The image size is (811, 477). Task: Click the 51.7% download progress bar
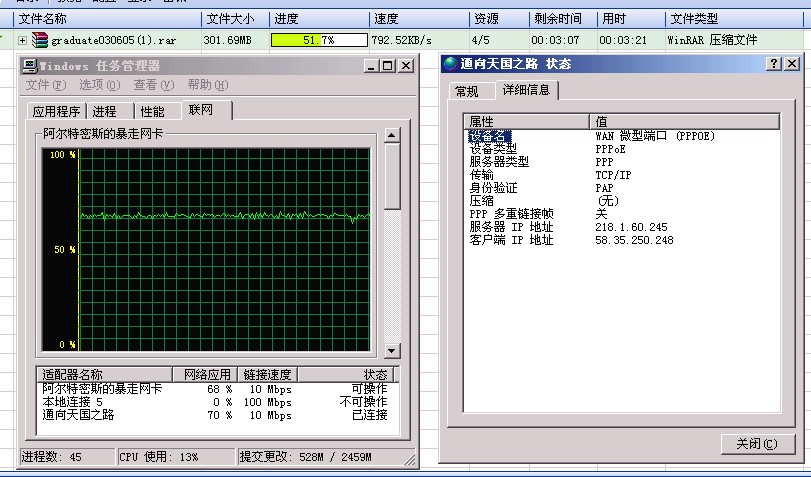pos(319,40)
